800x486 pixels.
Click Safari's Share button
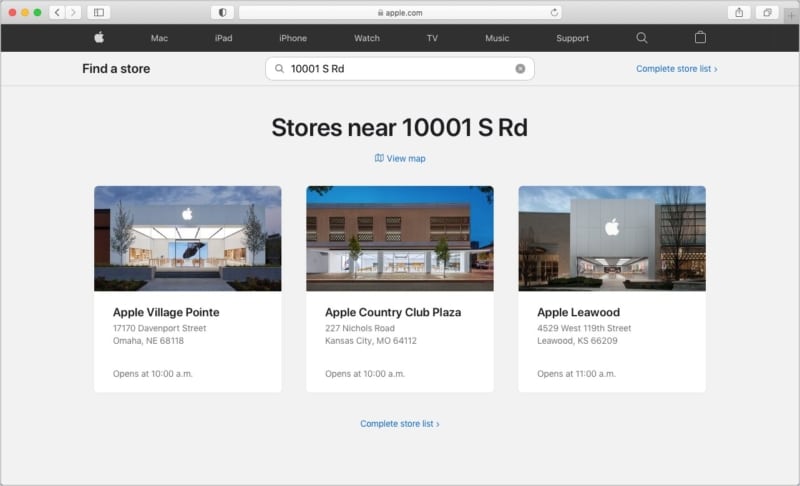(x=739, y=12)
